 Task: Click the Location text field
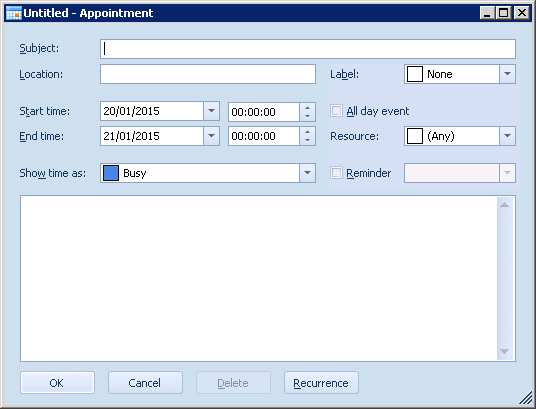(208, 74)
